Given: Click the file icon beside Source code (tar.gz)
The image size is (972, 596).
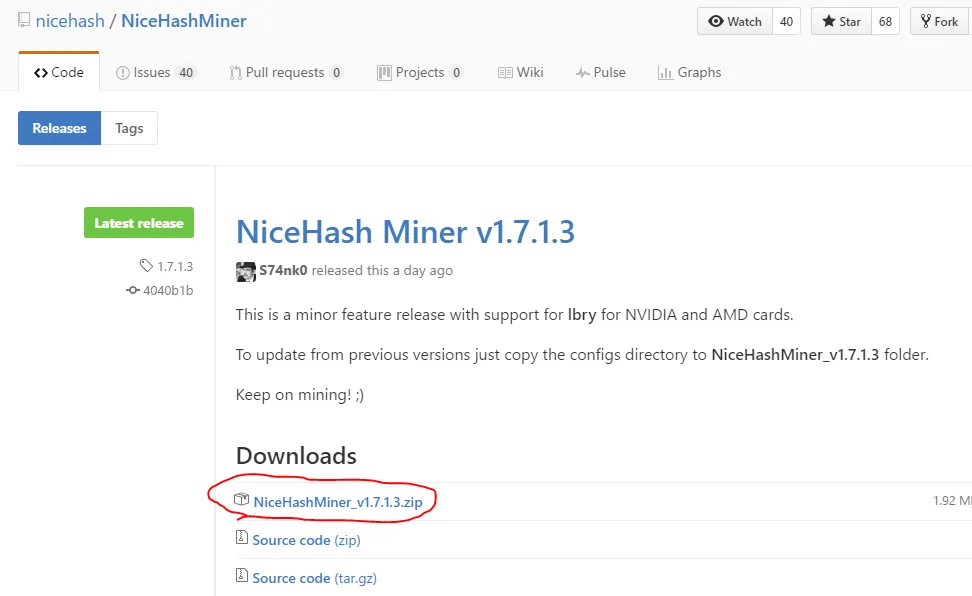Looking at the screenshot, I should (242, 575).
